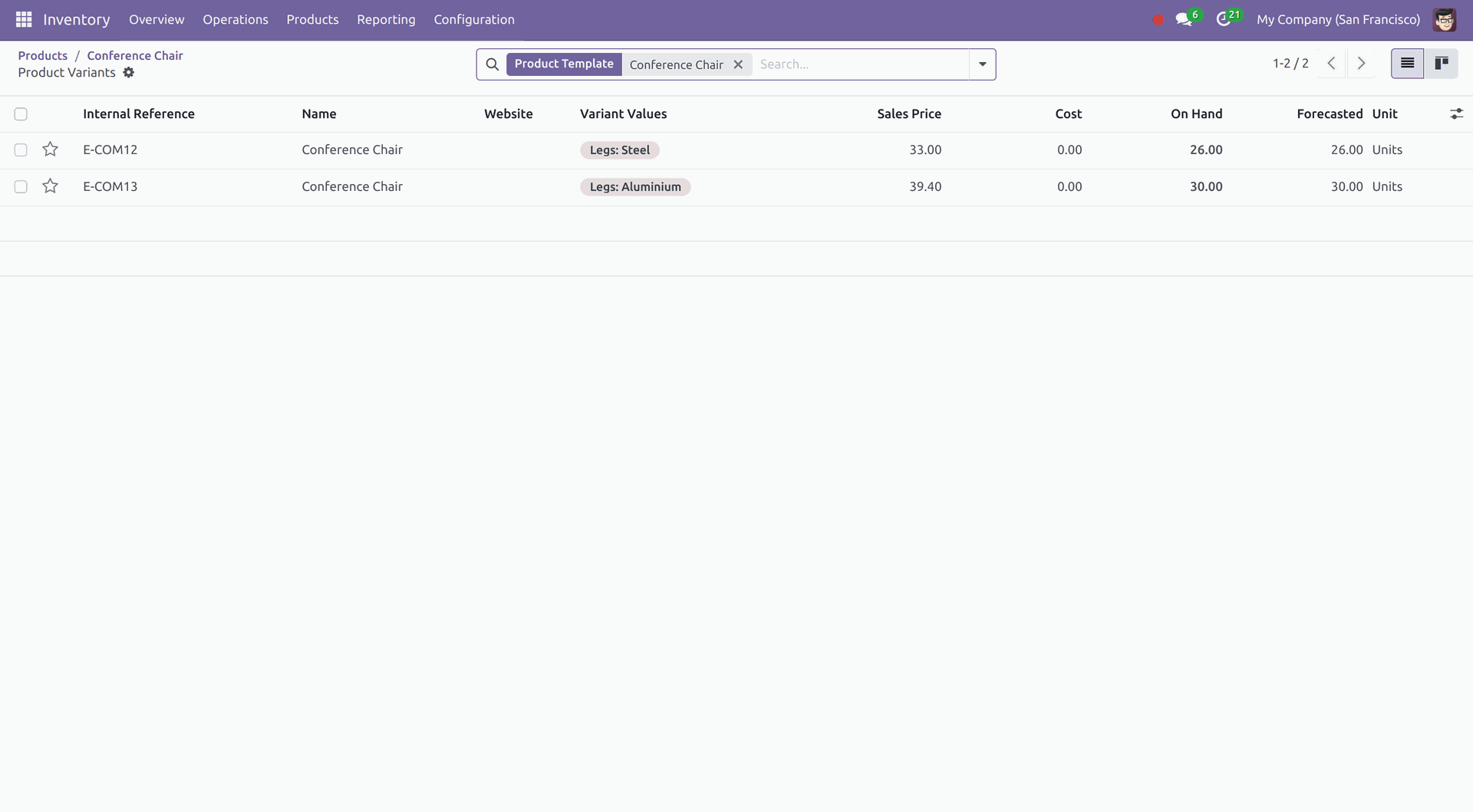Open optional columns adjust icon
The width and height of the screenshot is (1473, 812).
pos(1456,113)
